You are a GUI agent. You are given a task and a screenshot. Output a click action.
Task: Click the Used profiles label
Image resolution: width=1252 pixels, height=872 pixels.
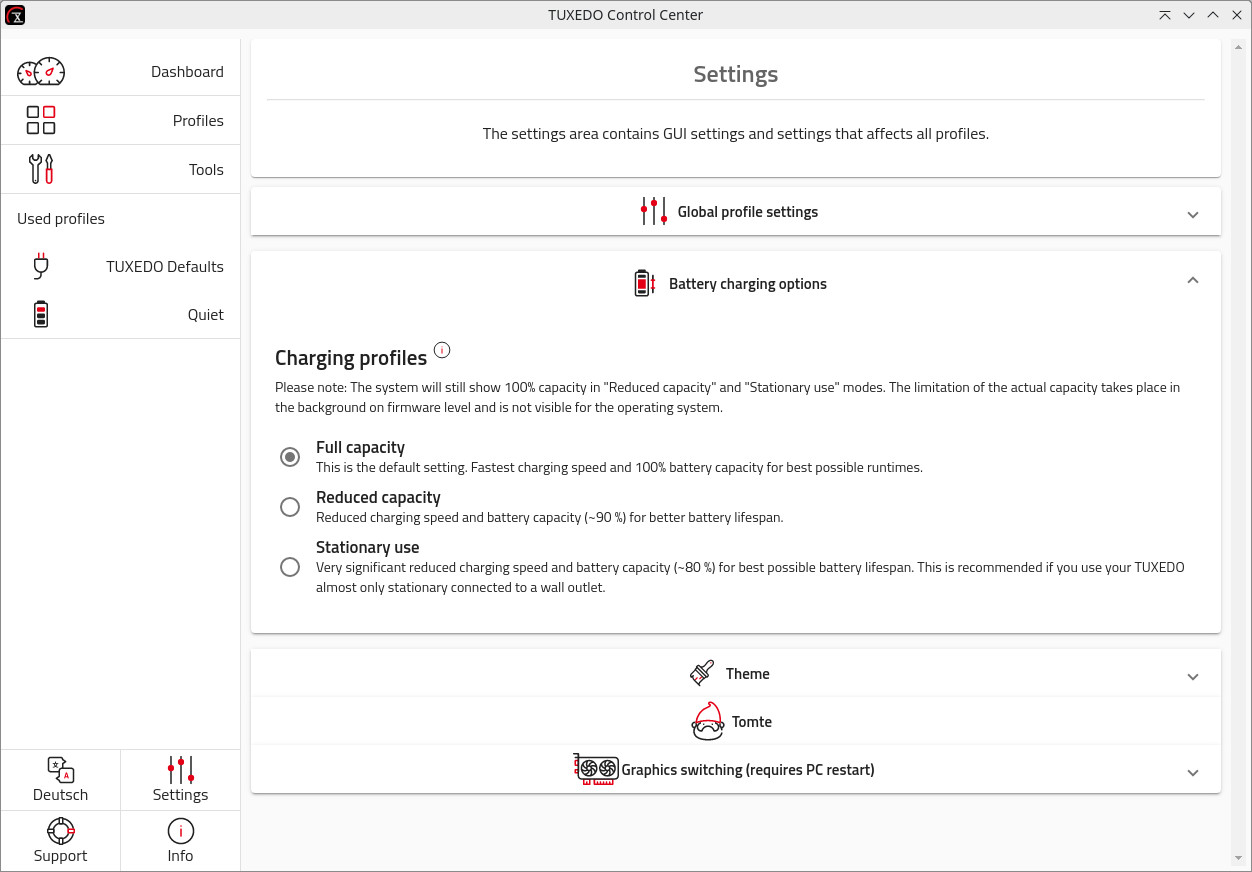[61, 219]
